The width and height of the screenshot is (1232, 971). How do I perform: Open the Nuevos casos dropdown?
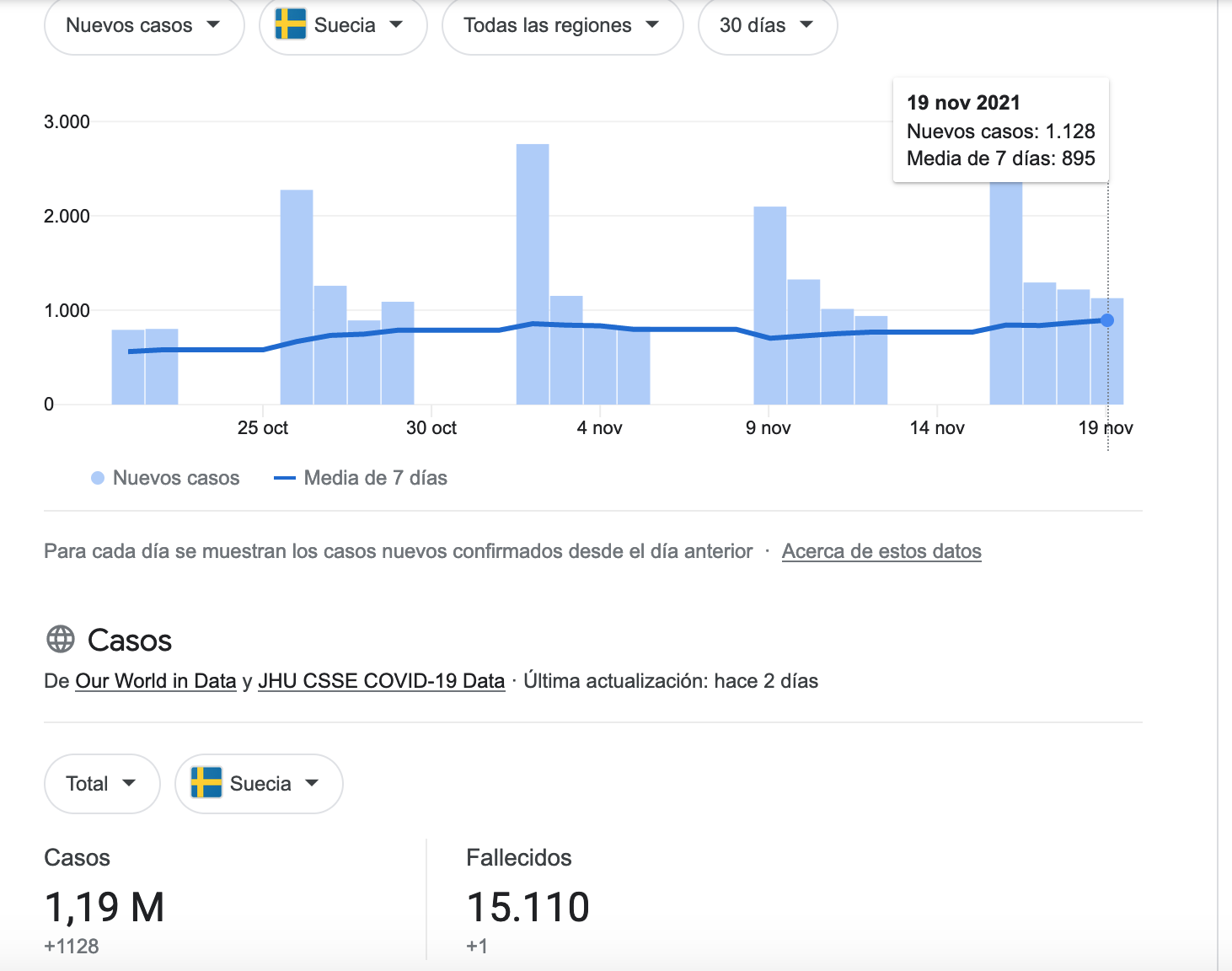coord(144,25)
